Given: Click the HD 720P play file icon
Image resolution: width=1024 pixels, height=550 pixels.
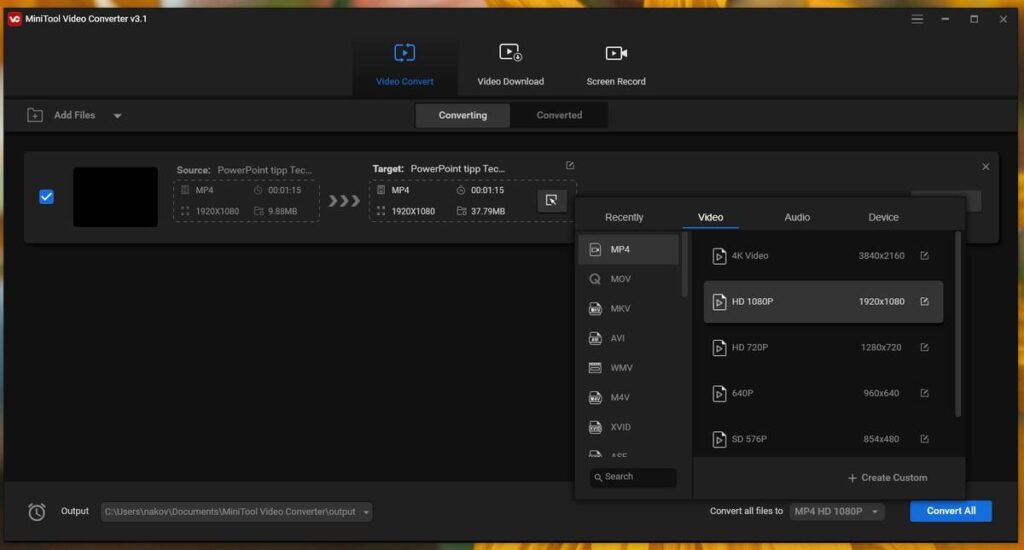Looking at the screenshot, I should (x=719, y=348).
